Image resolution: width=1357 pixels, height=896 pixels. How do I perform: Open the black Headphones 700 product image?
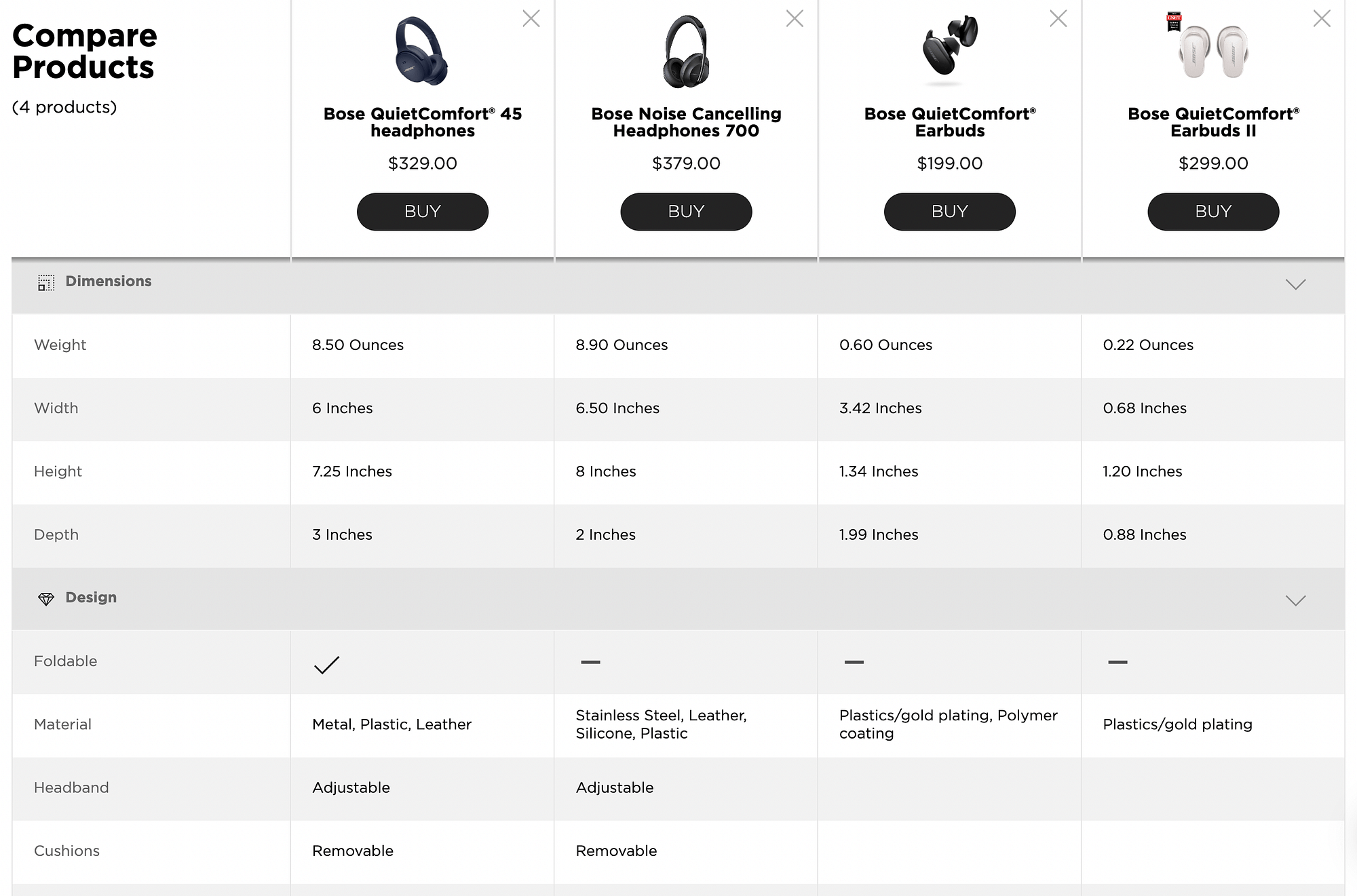686,52
